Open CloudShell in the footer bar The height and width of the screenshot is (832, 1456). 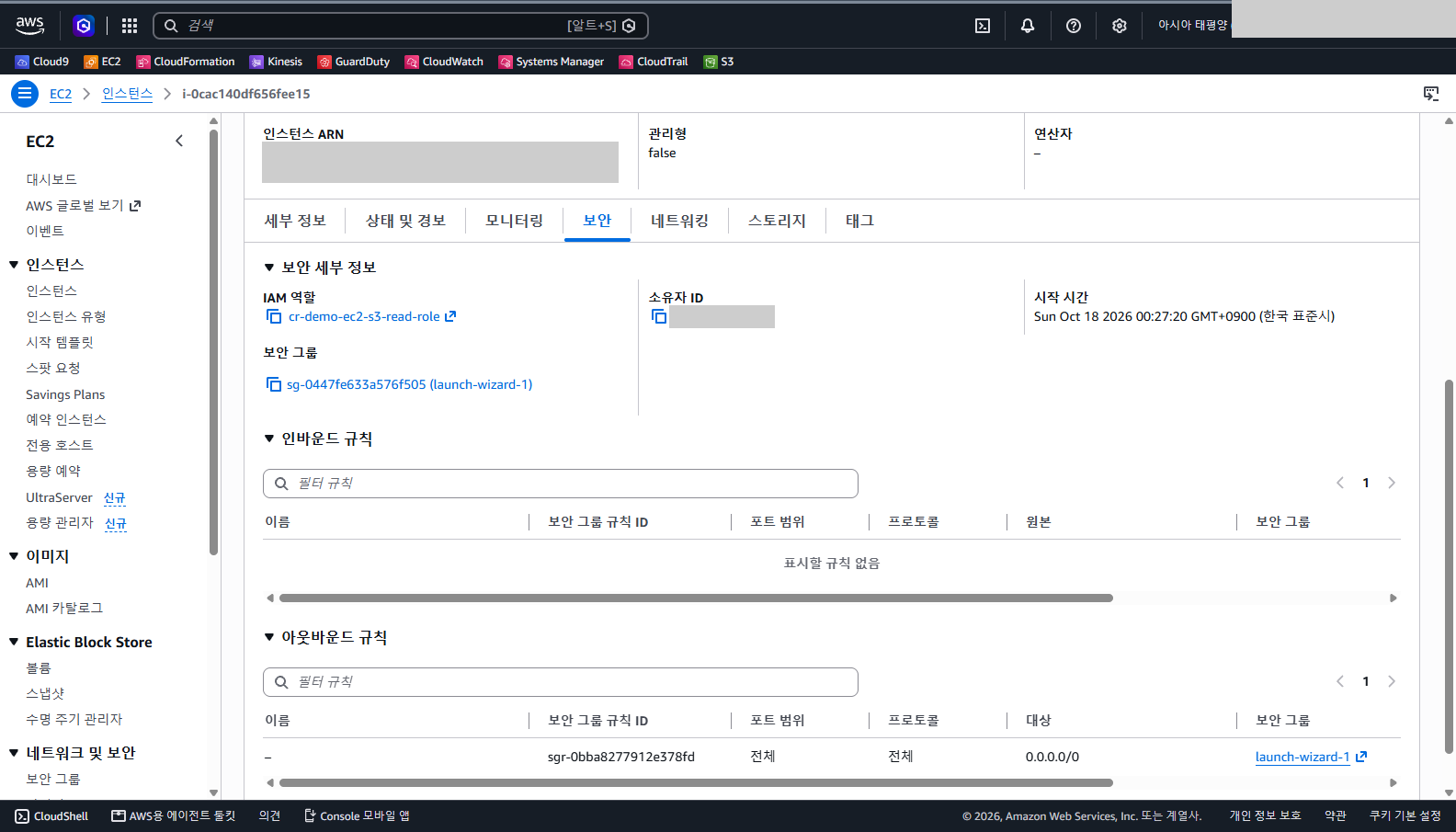(51, 816)
